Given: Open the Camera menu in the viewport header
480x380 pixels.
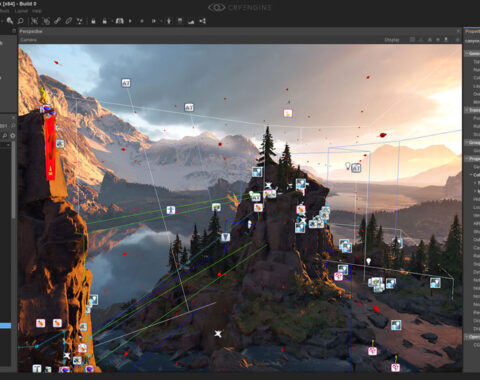Looking at the screenshot, I should pyautogui.click(x=28, y=40).
